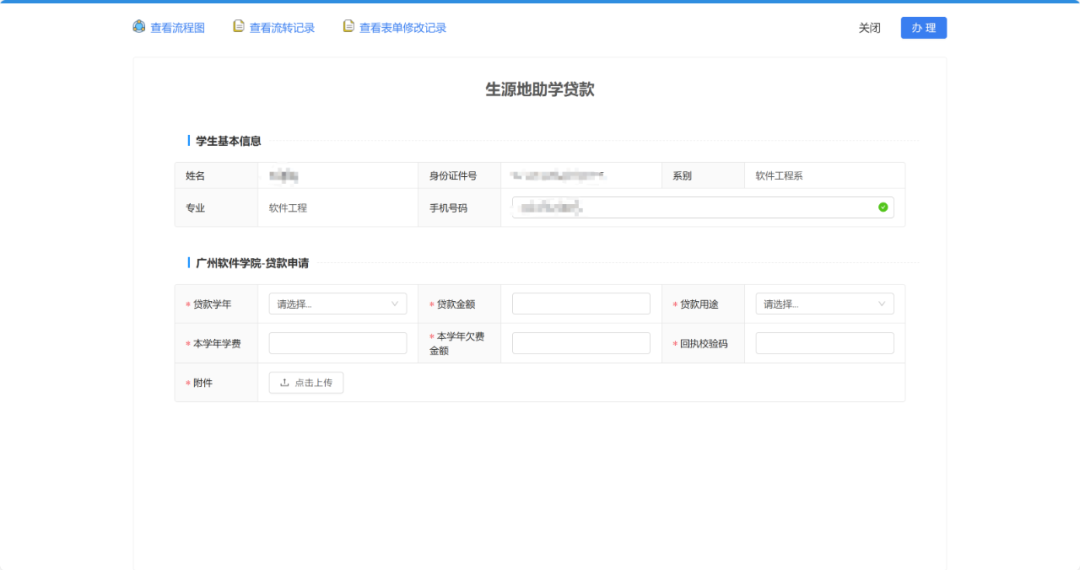Click the 点击上传 attachment button
Viewport: 1080px width, 570px height.
[306, 383]
